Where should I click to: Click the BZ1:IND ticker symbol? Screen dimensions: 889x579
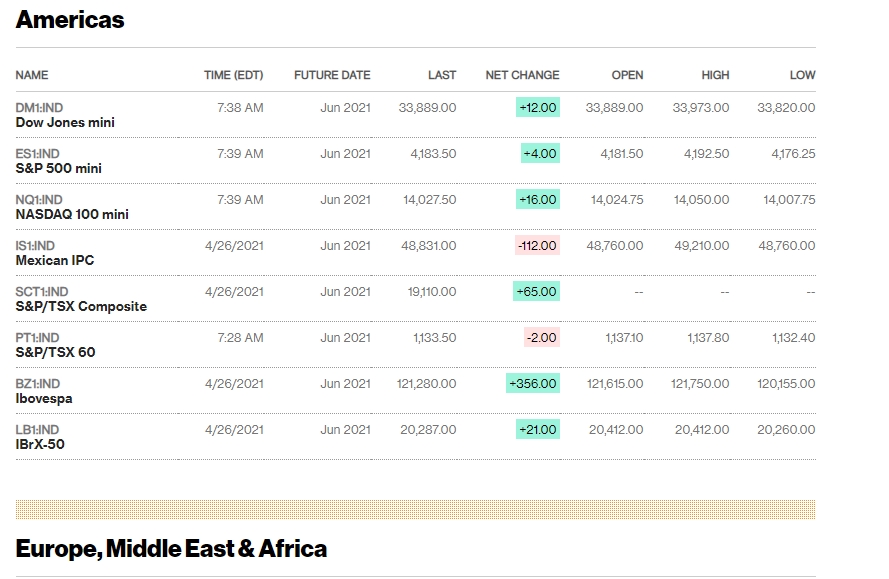click(38, 383)
